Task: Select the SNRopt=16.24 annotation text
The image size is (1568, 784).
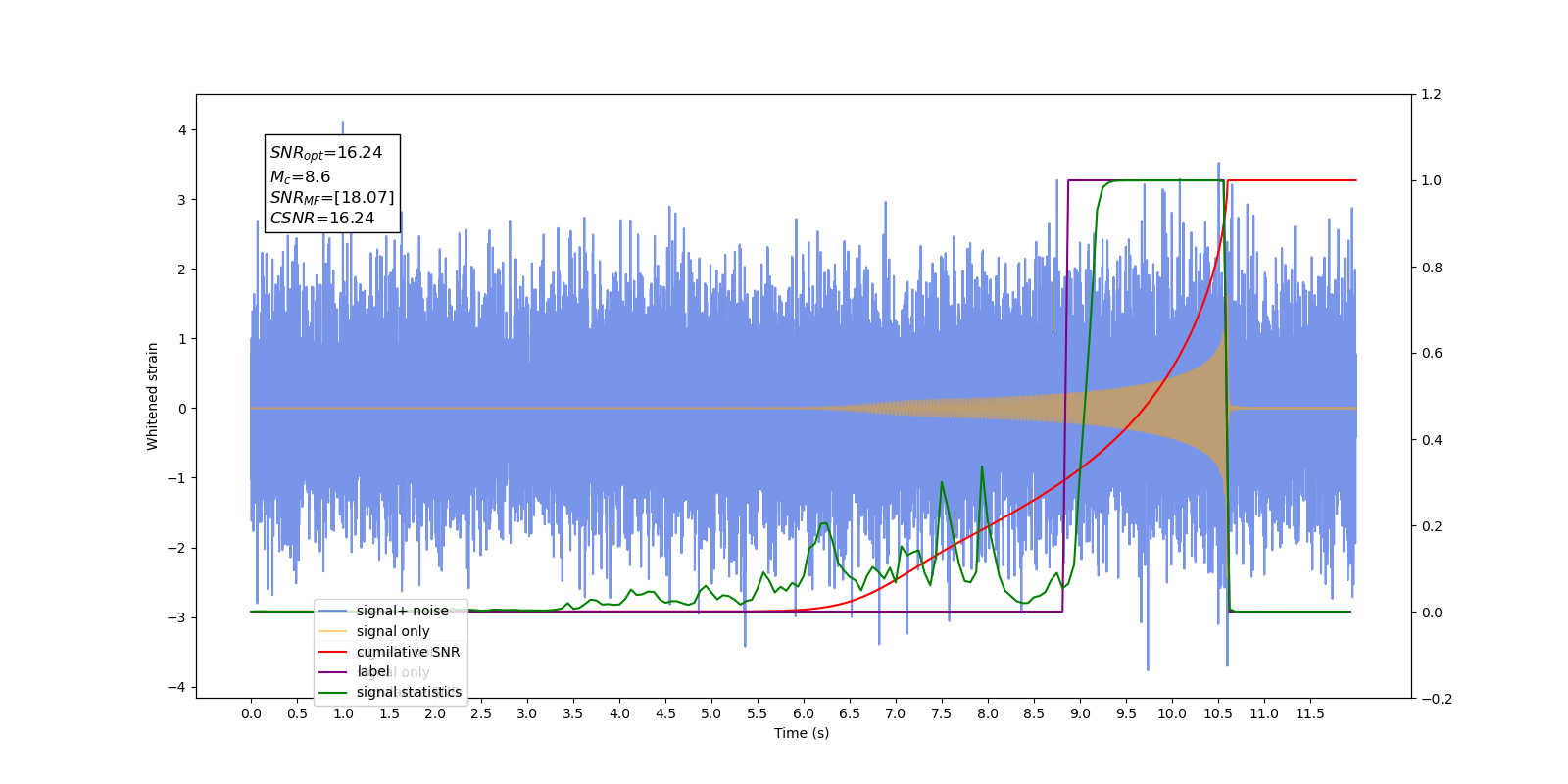Action: pos(326,153)
